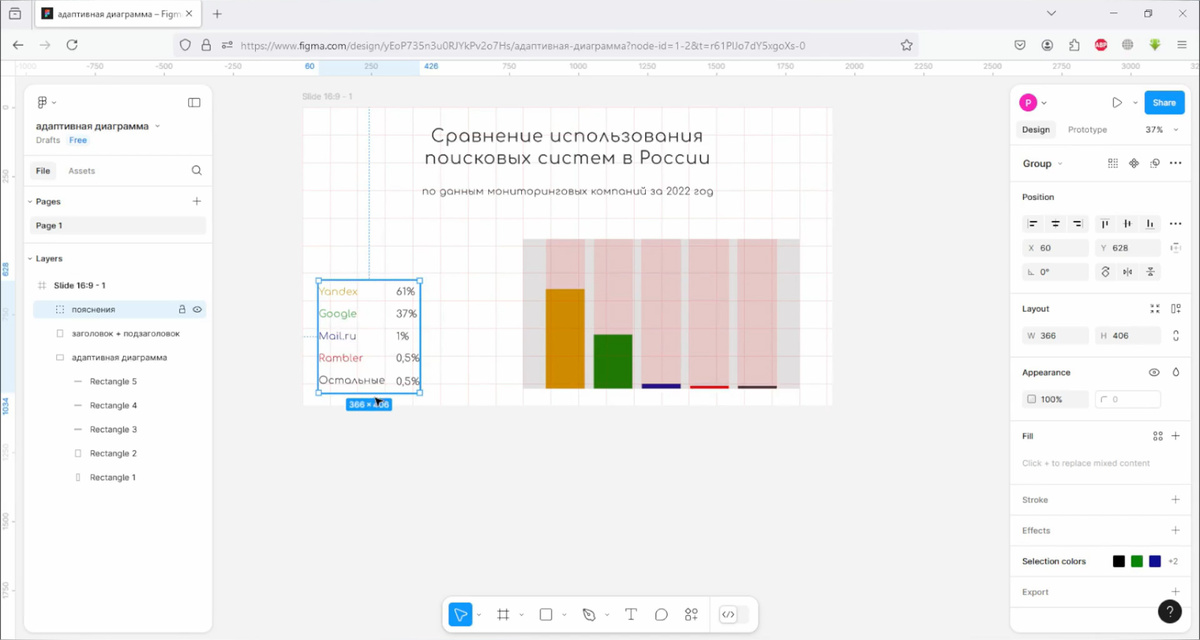Screen dimensions: 1200x640
Task: Select the Comment tool
Action: point(661,615)
